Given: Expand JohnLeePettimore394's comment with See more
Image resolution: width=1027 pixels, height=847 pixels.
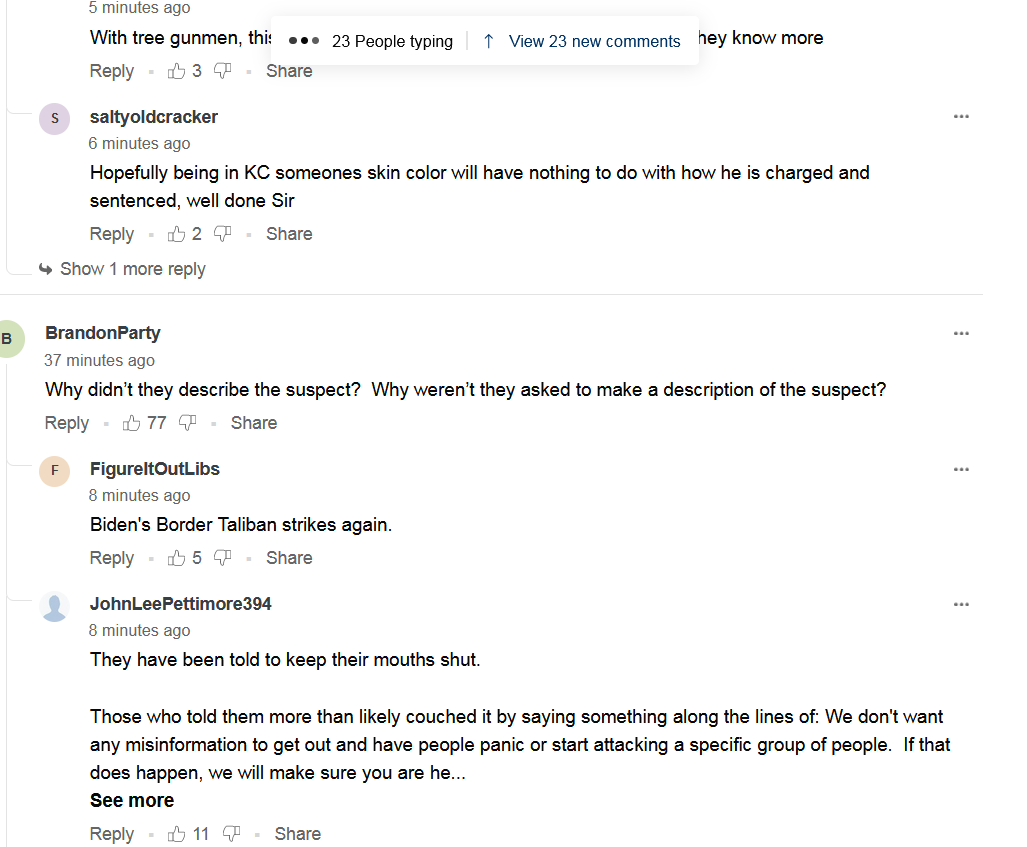Looking at the screenshot, I should 132,800.
